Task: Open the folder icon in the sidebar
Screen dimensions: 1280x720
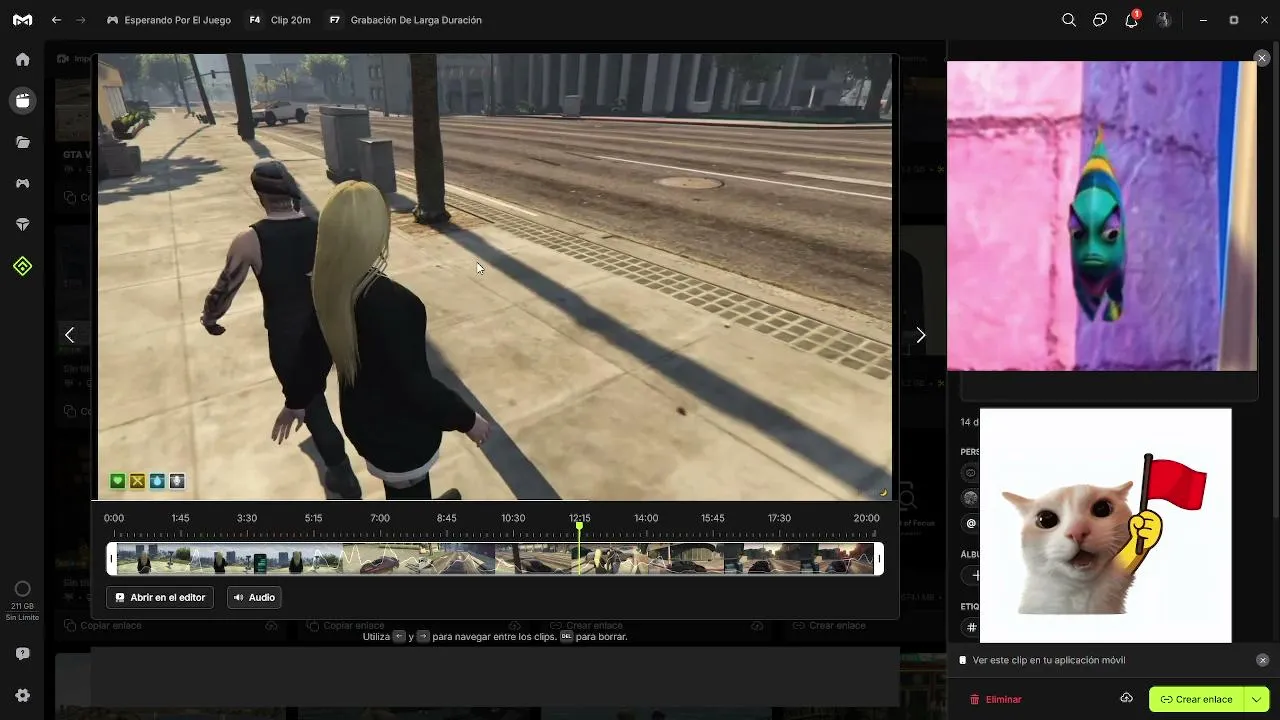Action: [22, 142]
